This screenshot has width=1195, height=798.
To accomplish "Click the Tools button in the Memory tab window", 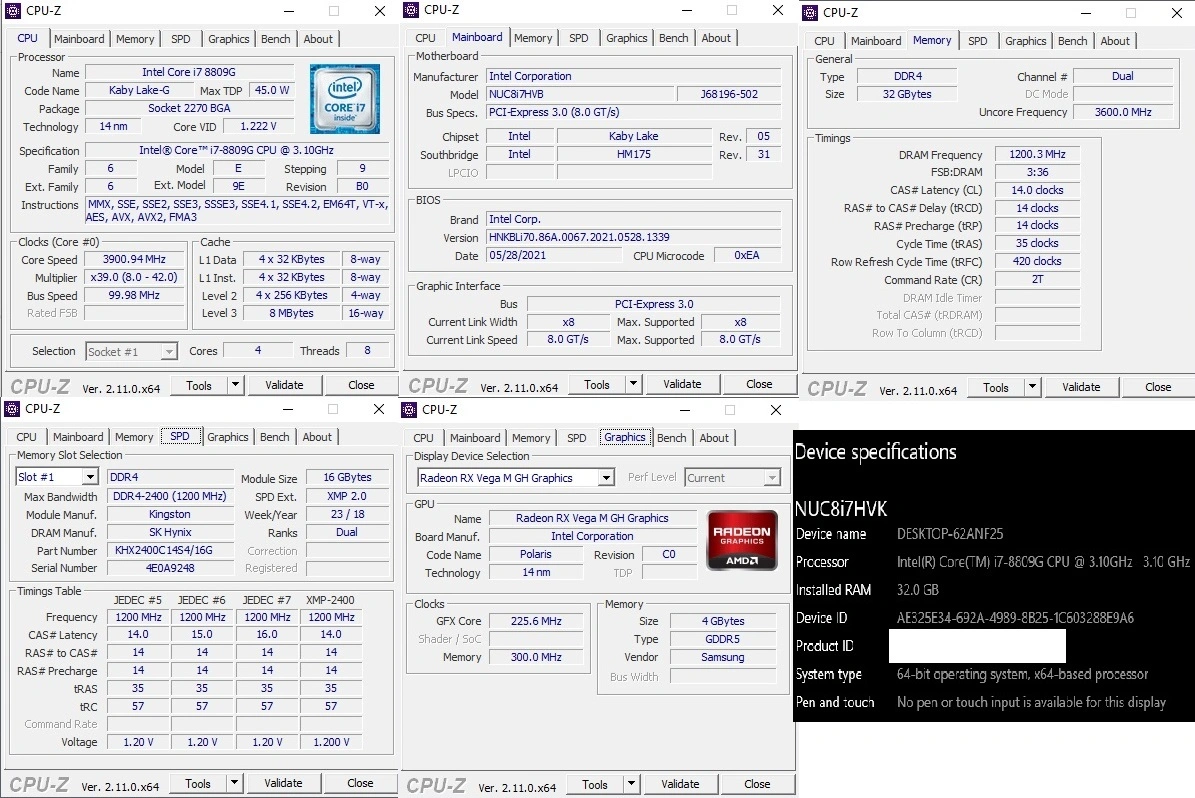I will (x=996, y=387).
